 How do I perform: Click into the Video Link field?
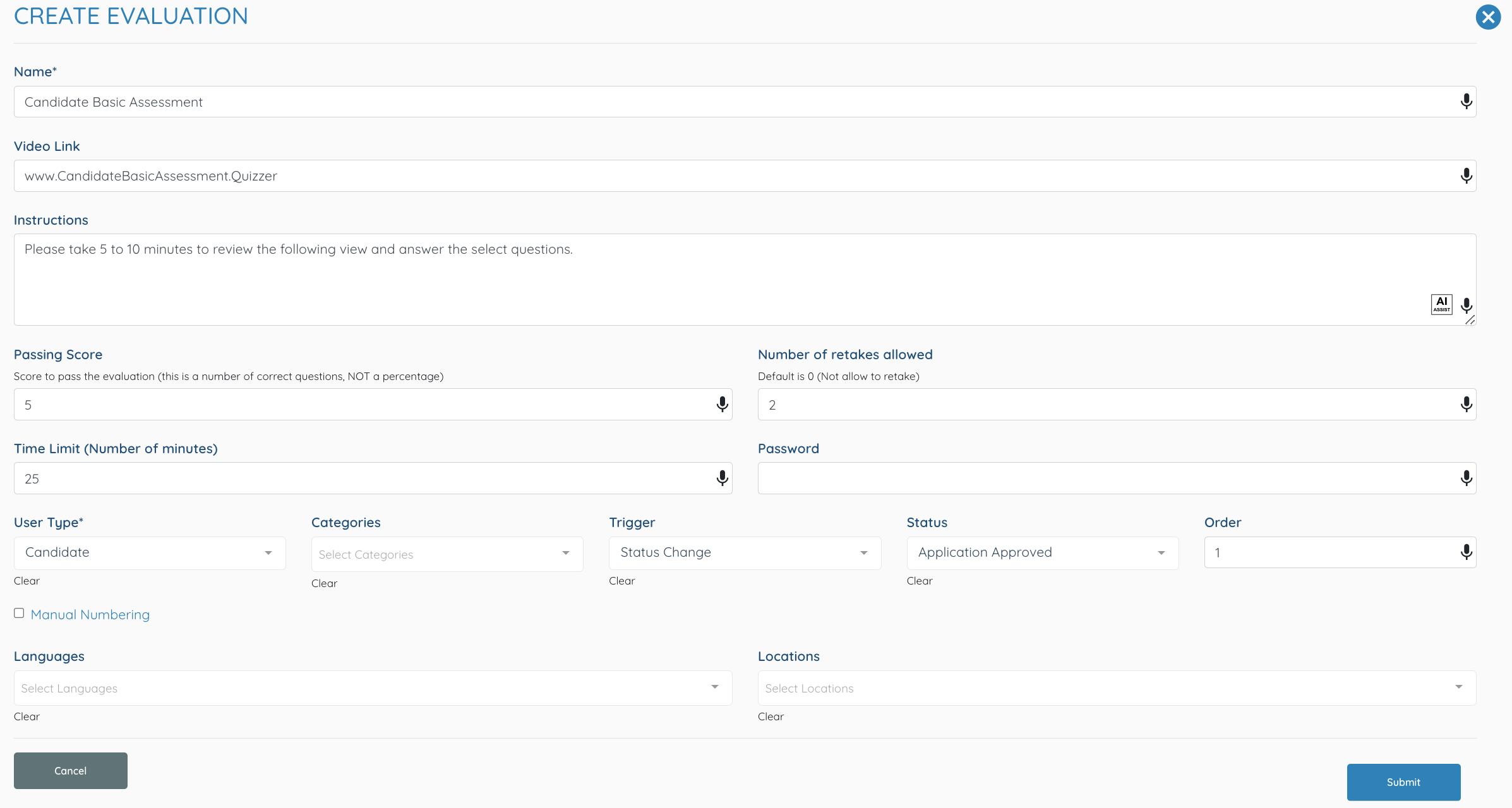point(745,176)
